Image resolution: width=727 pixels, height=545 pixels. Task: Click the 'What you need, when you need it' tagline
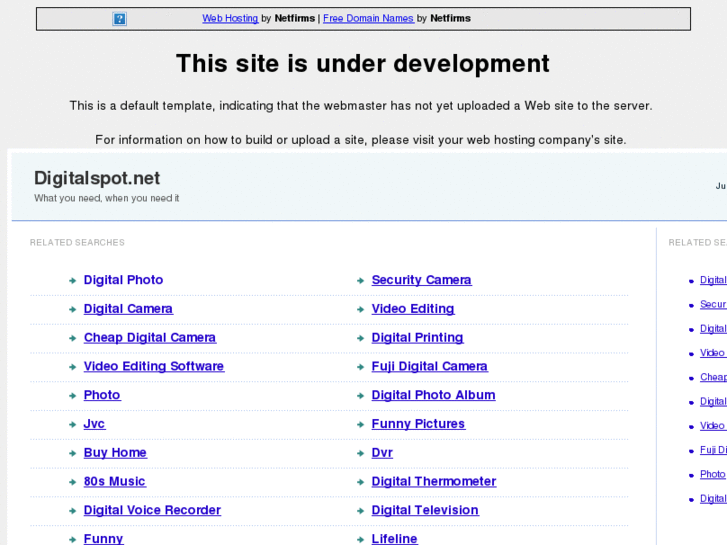point(107,198)
